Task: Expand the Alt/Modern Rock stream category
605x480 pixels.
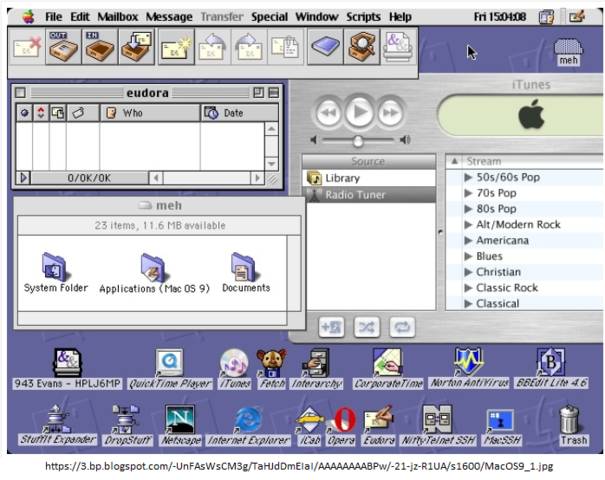Action: tap(468, 225)
